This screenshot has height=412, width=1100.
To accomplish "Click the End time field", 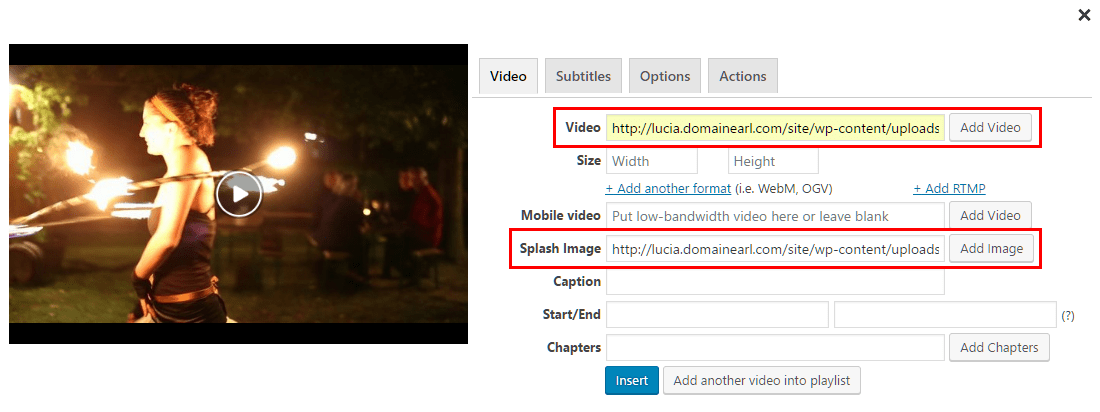I will tap(945, 314).
